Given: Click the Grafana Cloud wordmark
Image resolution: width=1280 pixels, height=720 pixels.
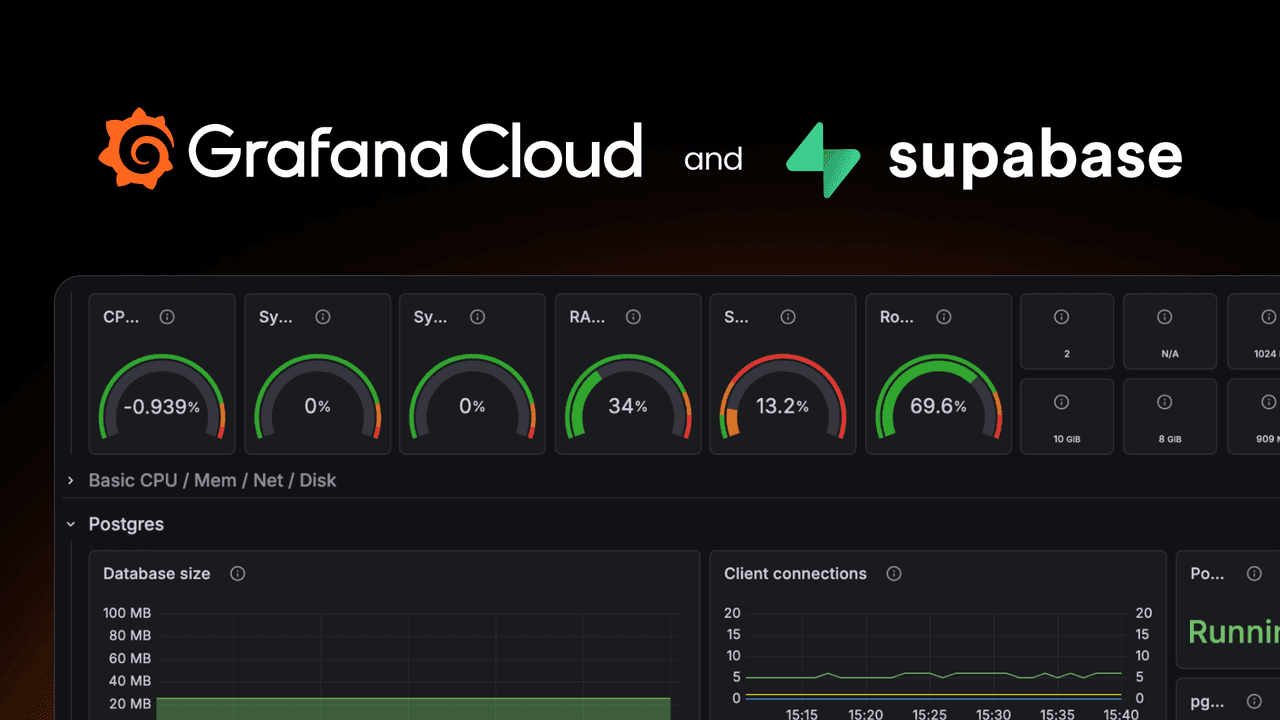Looking at the screenshot, I should (x=415, y=152).
